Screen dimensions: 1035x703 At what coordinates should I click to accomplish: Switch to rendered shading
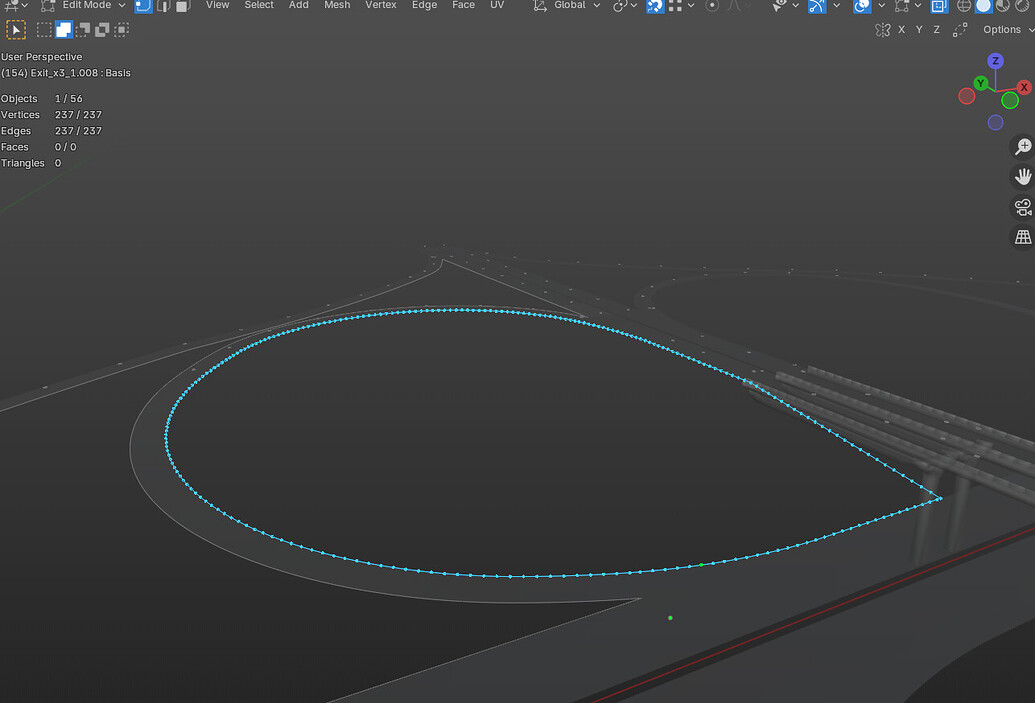click(1022, 6)
